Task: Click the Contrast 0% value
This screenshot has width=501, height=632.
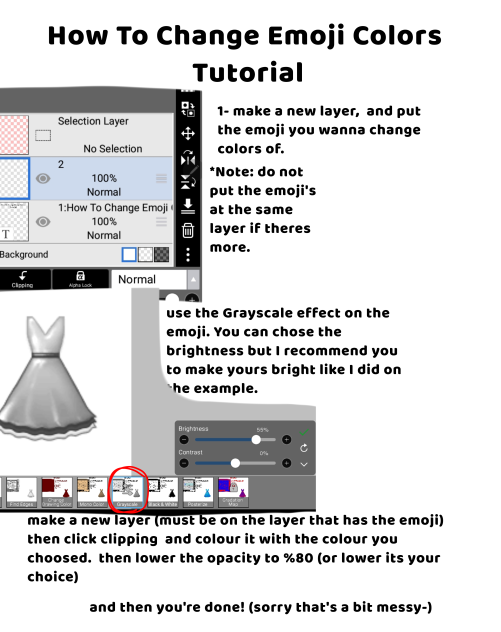Action: click(264, 453)
